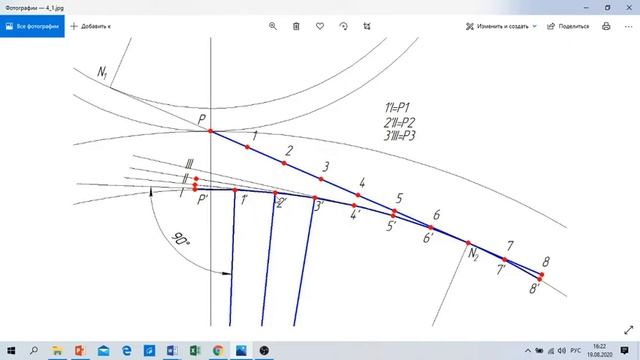Click the volume speaker tray icon
640x360 pixels.
coord(562,351)
